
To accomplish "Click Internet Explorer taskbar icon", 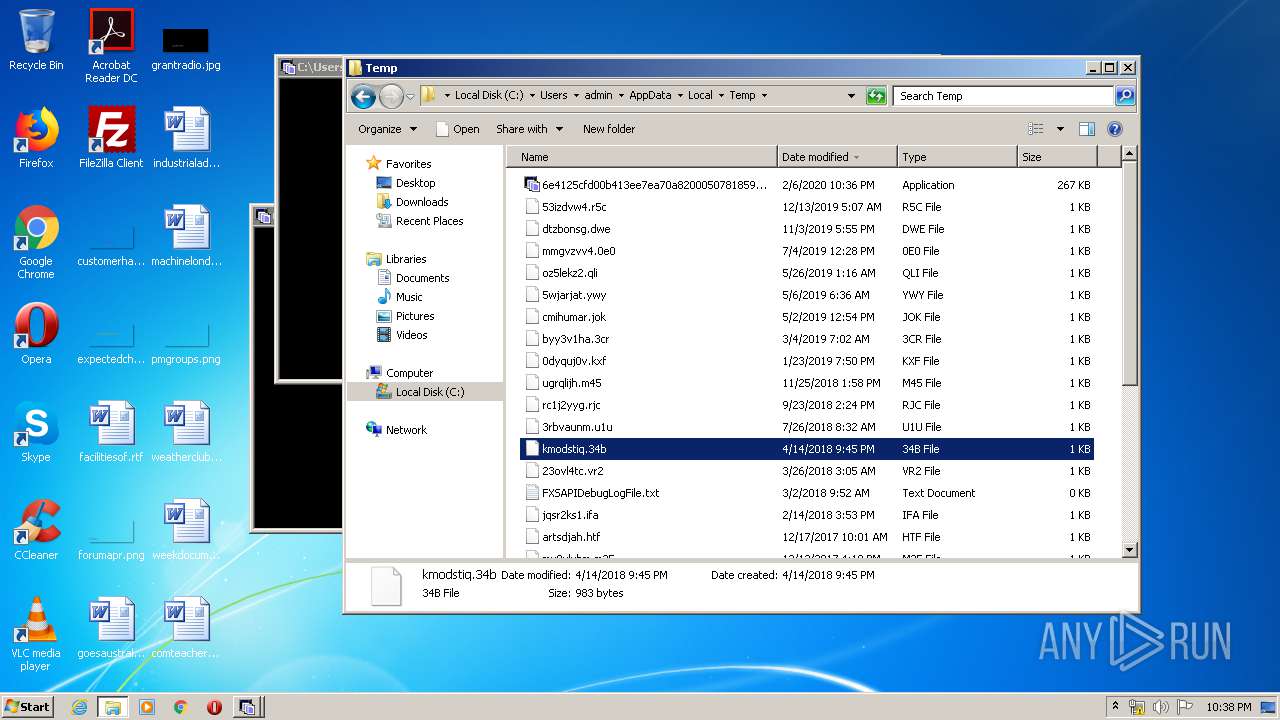I will [79, 707].
